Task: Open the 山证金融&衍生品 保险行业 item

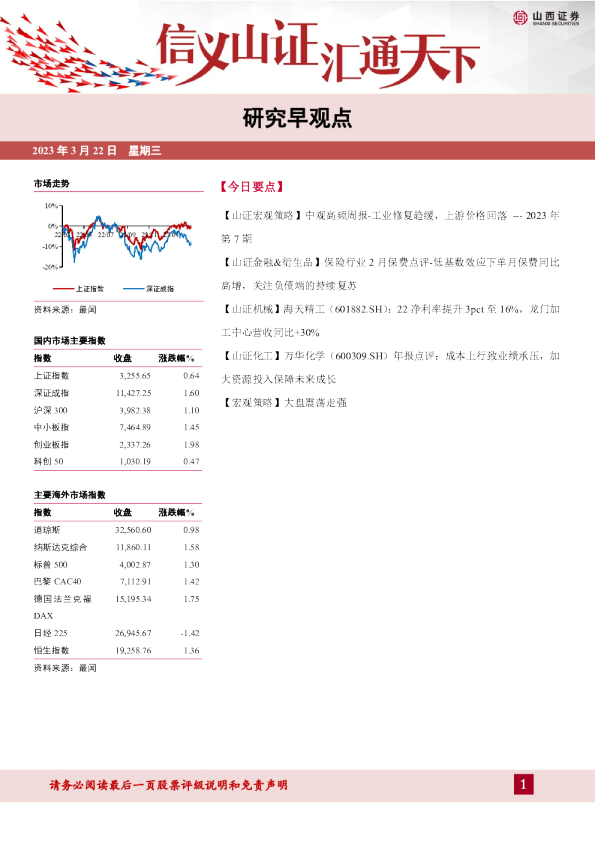Action: coord(390,274)
